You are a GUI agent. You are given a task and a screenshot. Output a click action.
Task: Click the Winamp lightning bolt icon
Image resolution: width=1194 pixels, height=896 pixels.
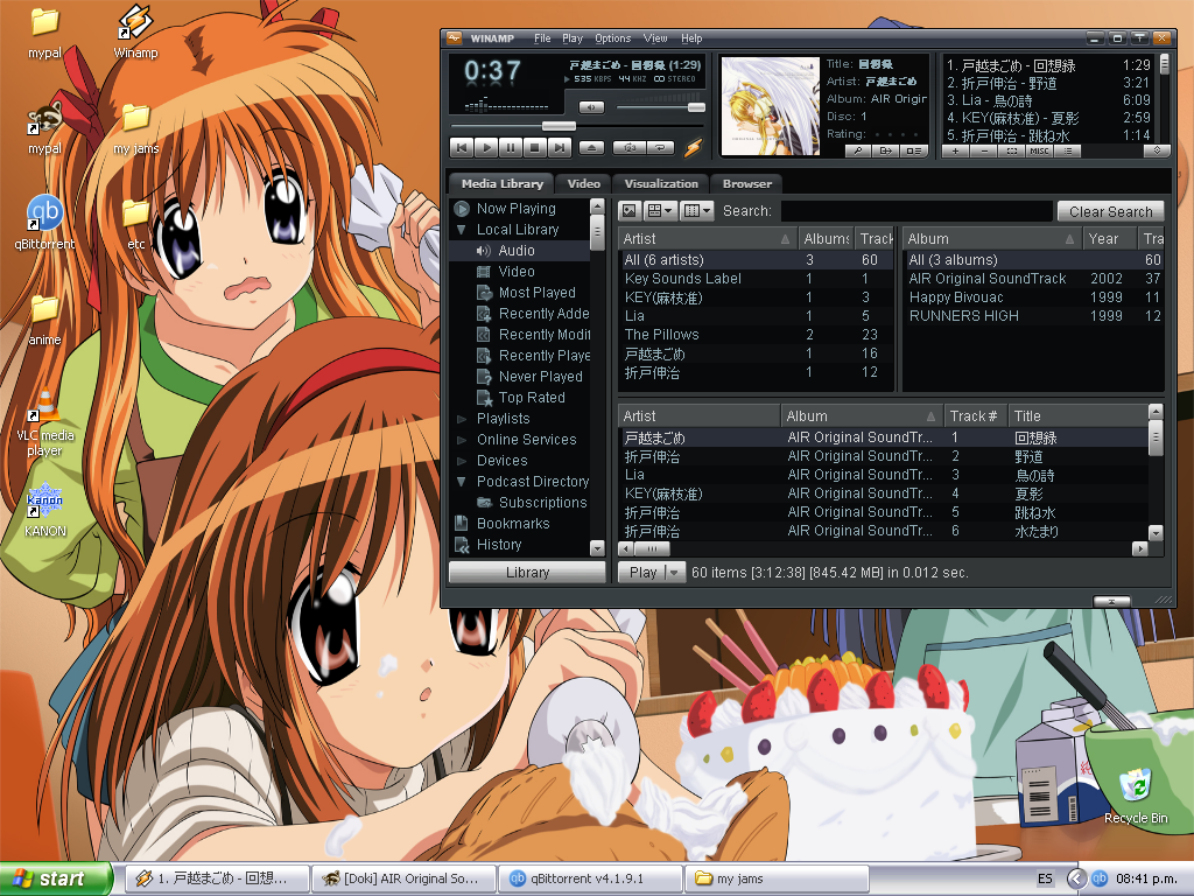point(692,148)
